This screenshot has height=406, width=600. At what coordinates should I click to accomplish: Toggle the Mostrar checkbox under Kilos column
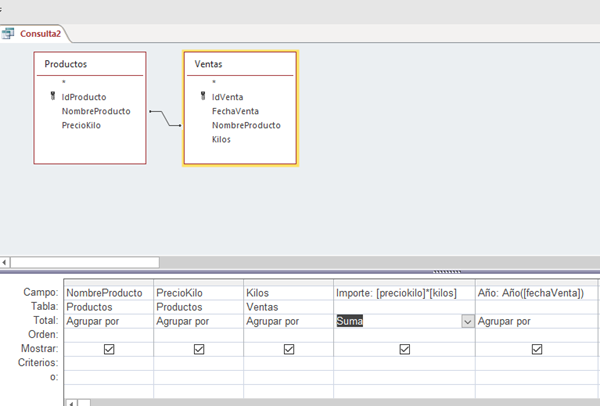pos(288,349)
